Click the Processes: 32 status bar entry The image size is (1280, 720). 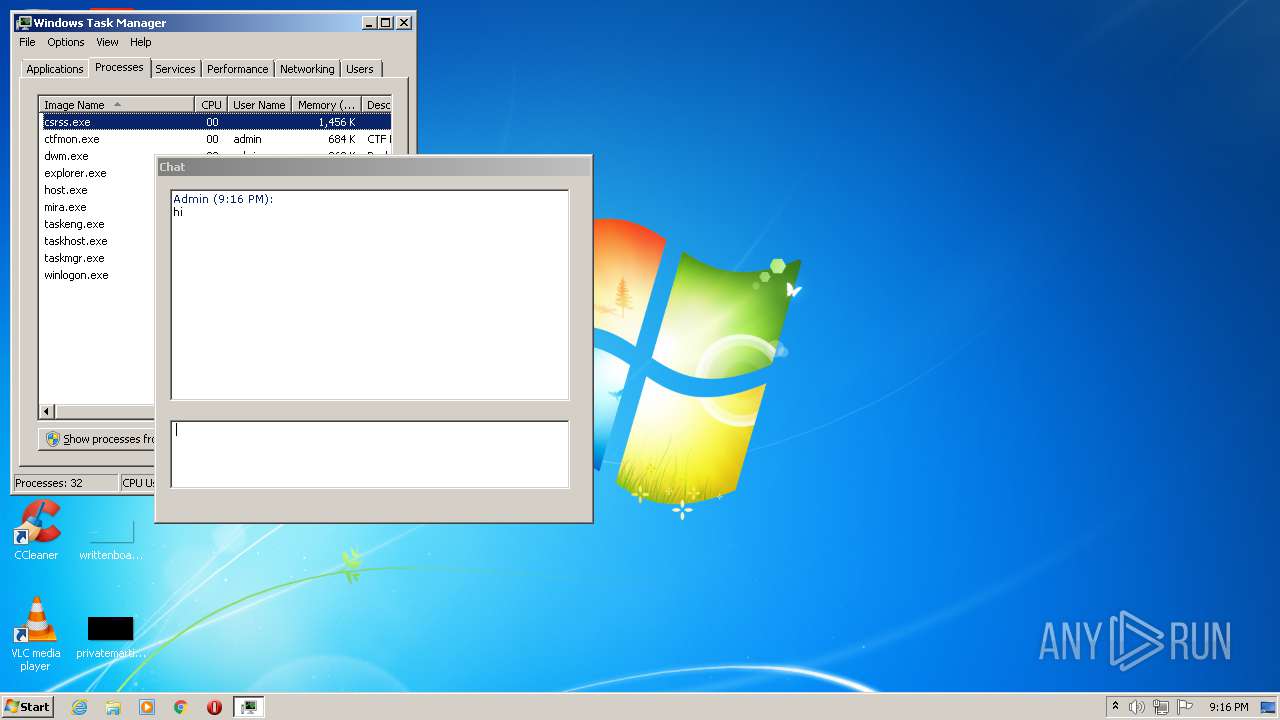pyautogui.click(x=65, y=483)
